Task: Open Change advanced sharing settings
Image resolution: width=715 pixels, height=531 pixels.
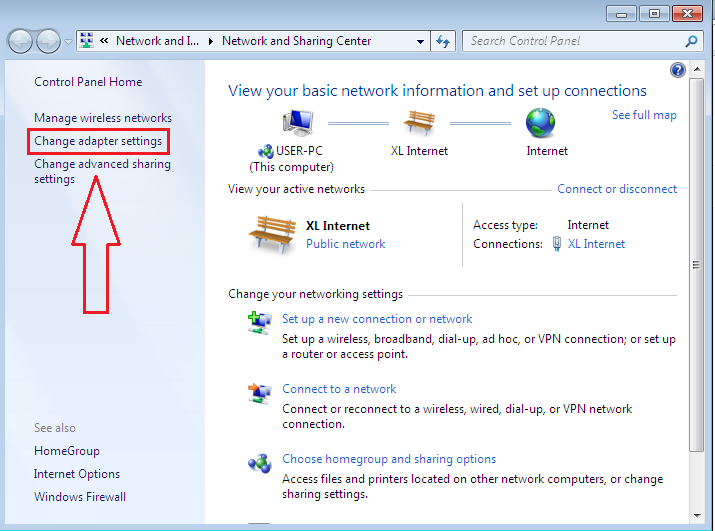Action: point(102,171)
